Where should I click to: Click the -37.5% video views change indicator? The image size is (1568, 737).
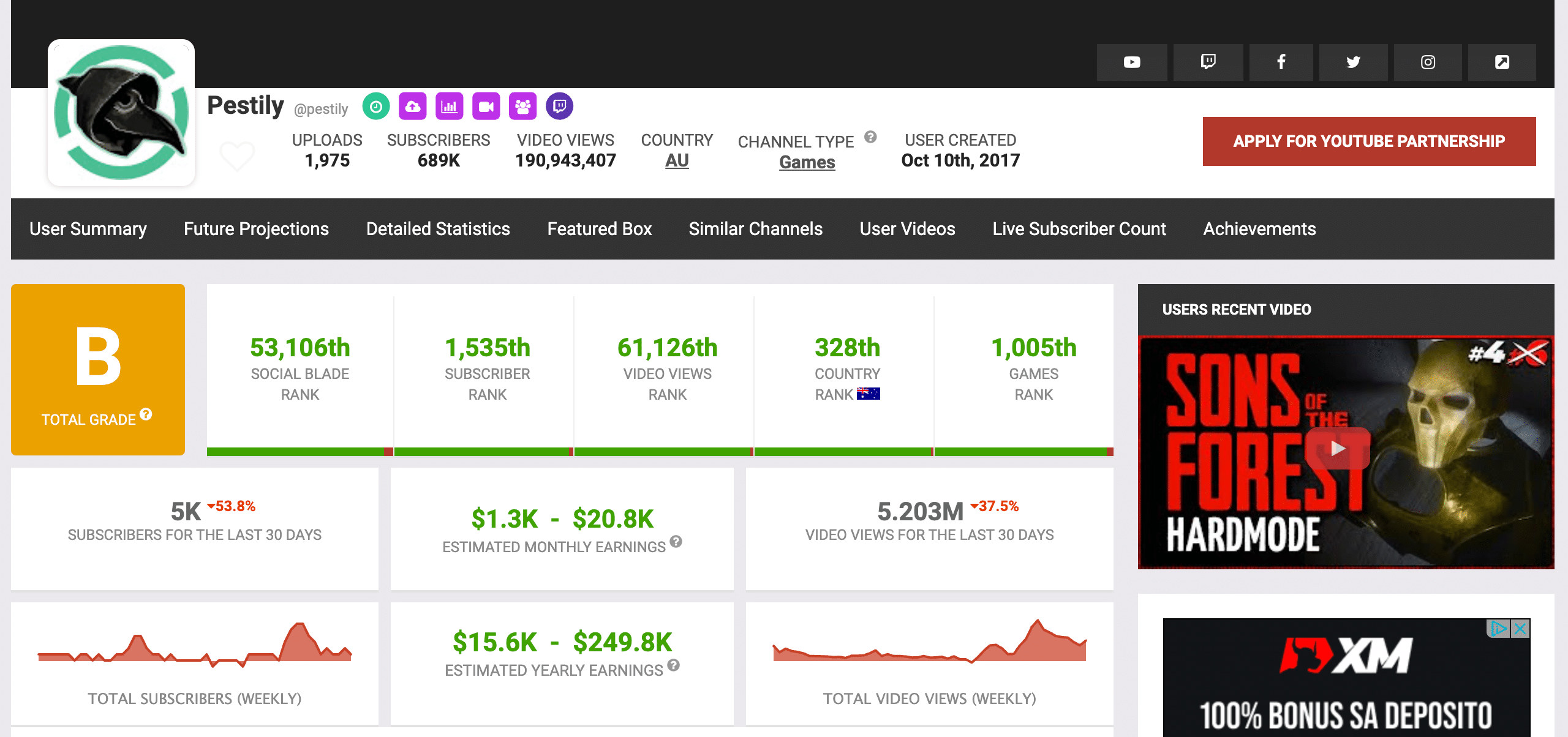click(x=995, y=506)
